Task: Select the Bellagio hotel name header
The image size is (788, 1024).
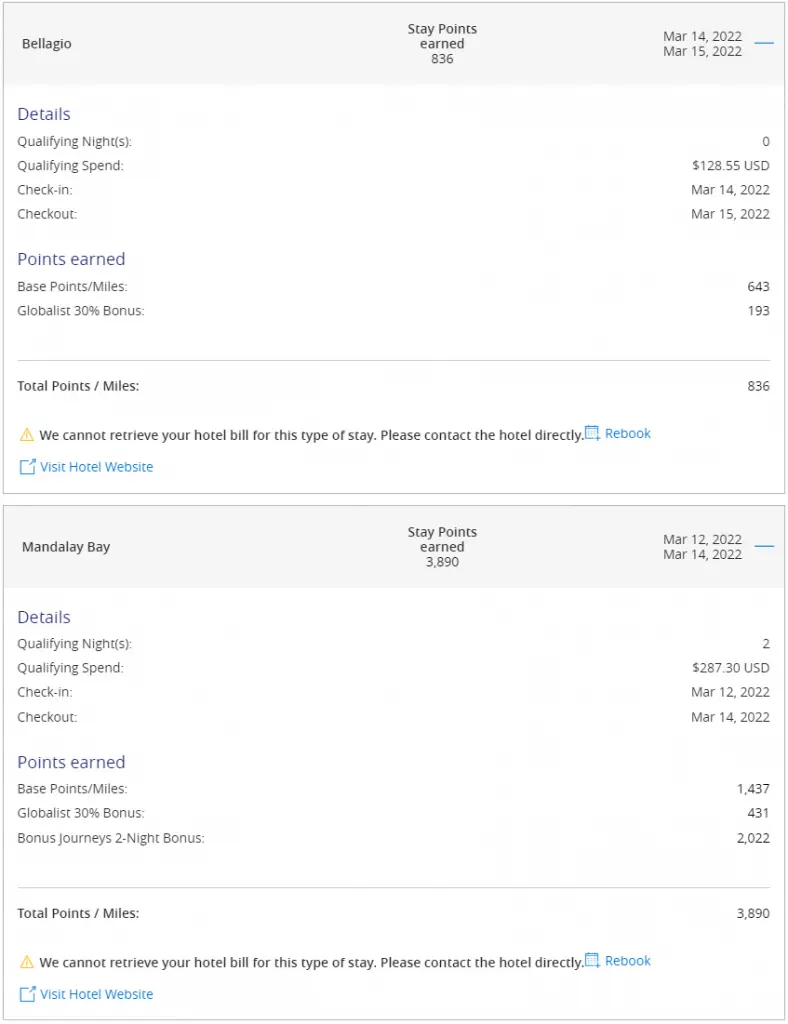Action: click(x=47, y=44)
